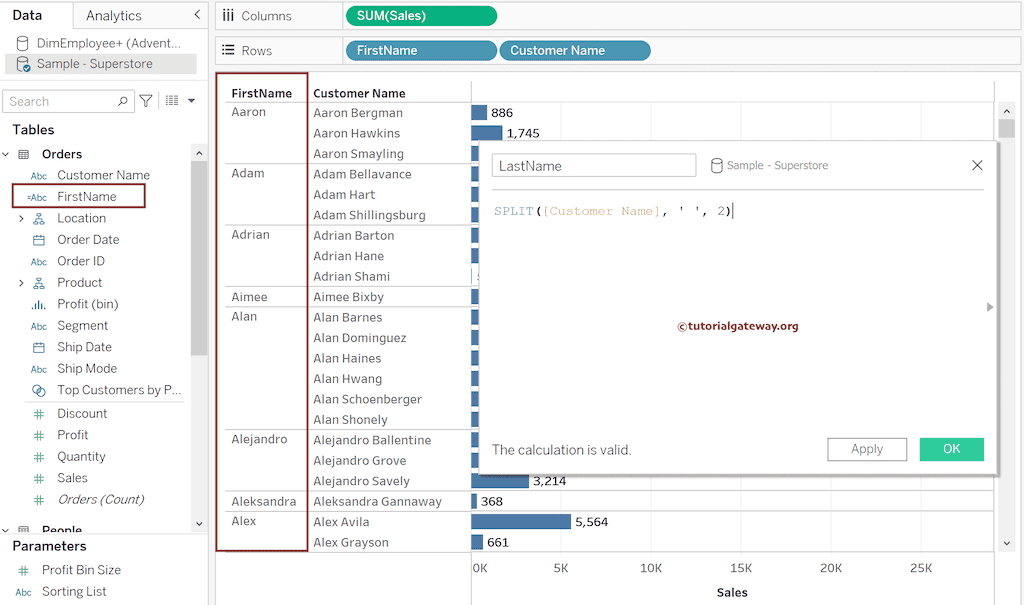Click the Product hierarchy icon
Image resolution: width=1024 pixels, height=605 pixels.
39,283
